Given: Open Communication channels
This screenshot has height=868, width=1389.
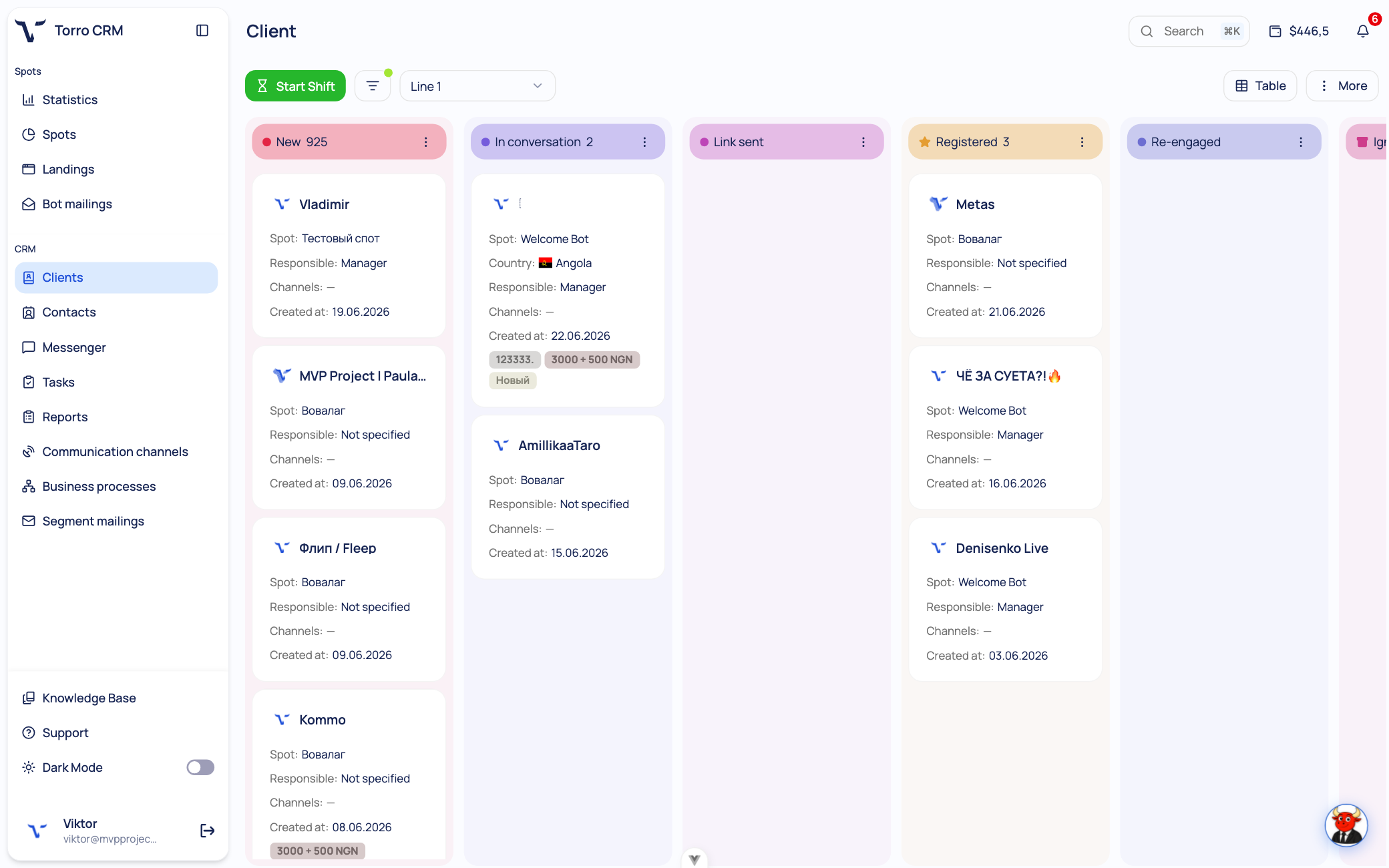Looking at the screenshot, I should (x=116, y=452).
